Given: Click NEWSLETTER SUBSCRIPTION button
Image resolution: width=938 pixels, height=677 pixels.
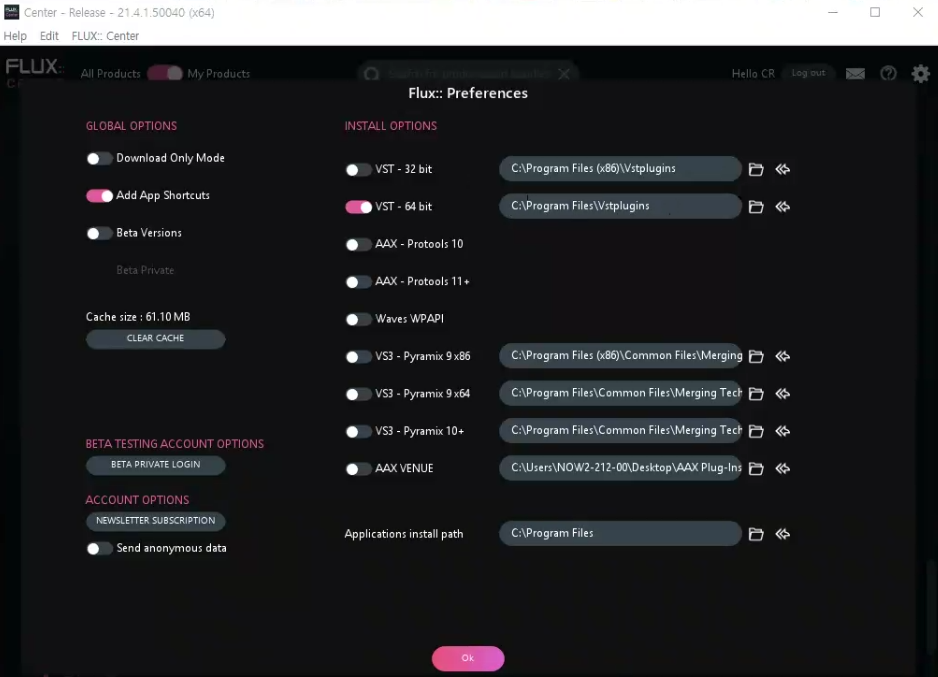Looking at the screenshot, I should click(x=156, y=521).
